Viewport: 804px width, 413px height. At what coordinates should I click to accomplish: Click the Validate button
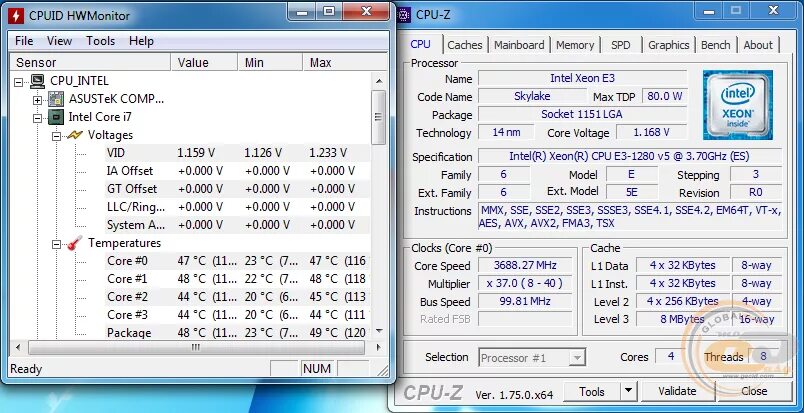pos(677,391)
